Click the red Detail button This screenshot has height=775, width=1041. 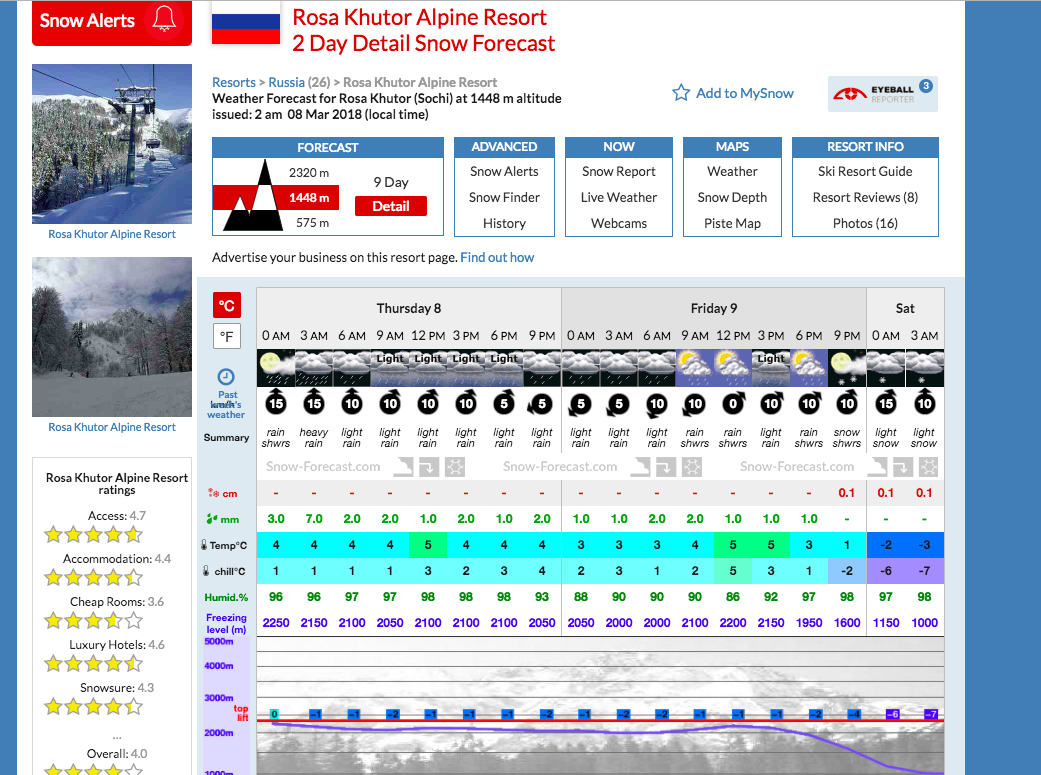point(390,206)
